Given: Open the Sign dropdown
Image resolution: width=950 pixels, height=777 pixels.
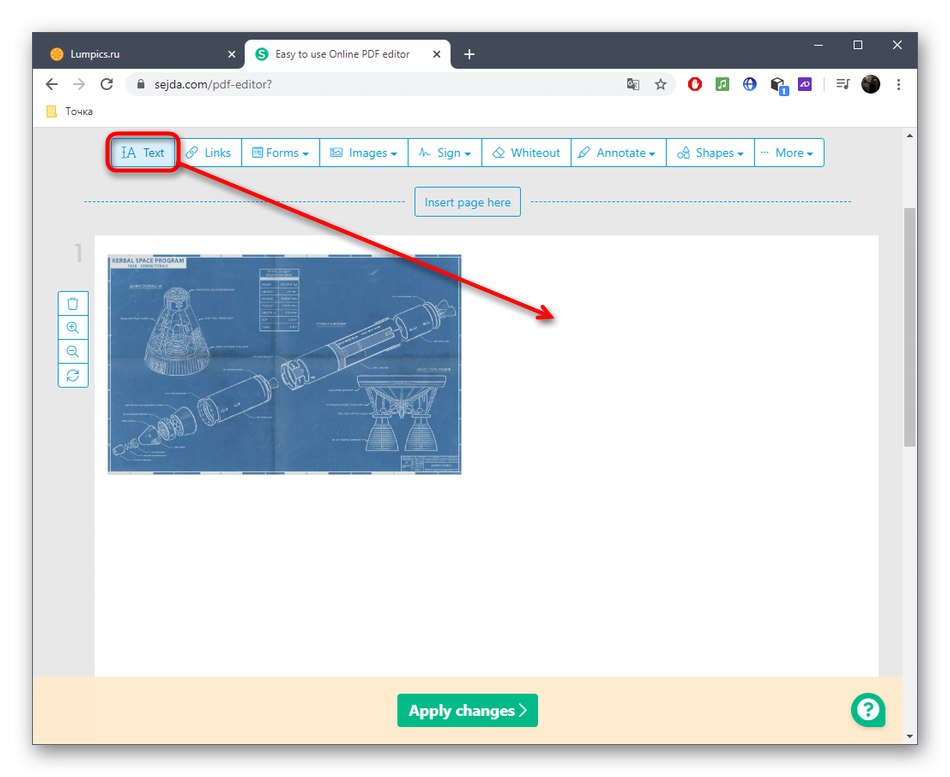Looking at the screenshot, I should 444,152.
